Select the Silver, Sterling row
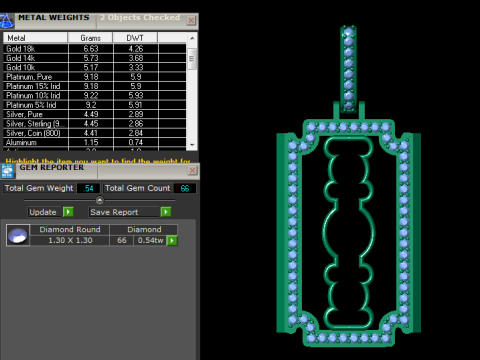 pos(95,123)
